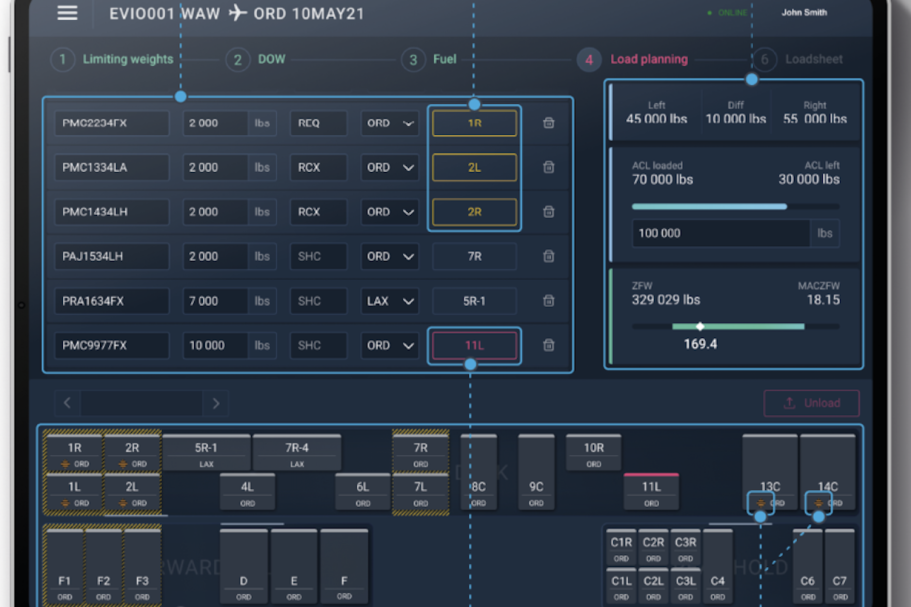Delete the PMC1334LA cargo row
Viewport: 911px width, 607px height.
click(x=548, y=168)
